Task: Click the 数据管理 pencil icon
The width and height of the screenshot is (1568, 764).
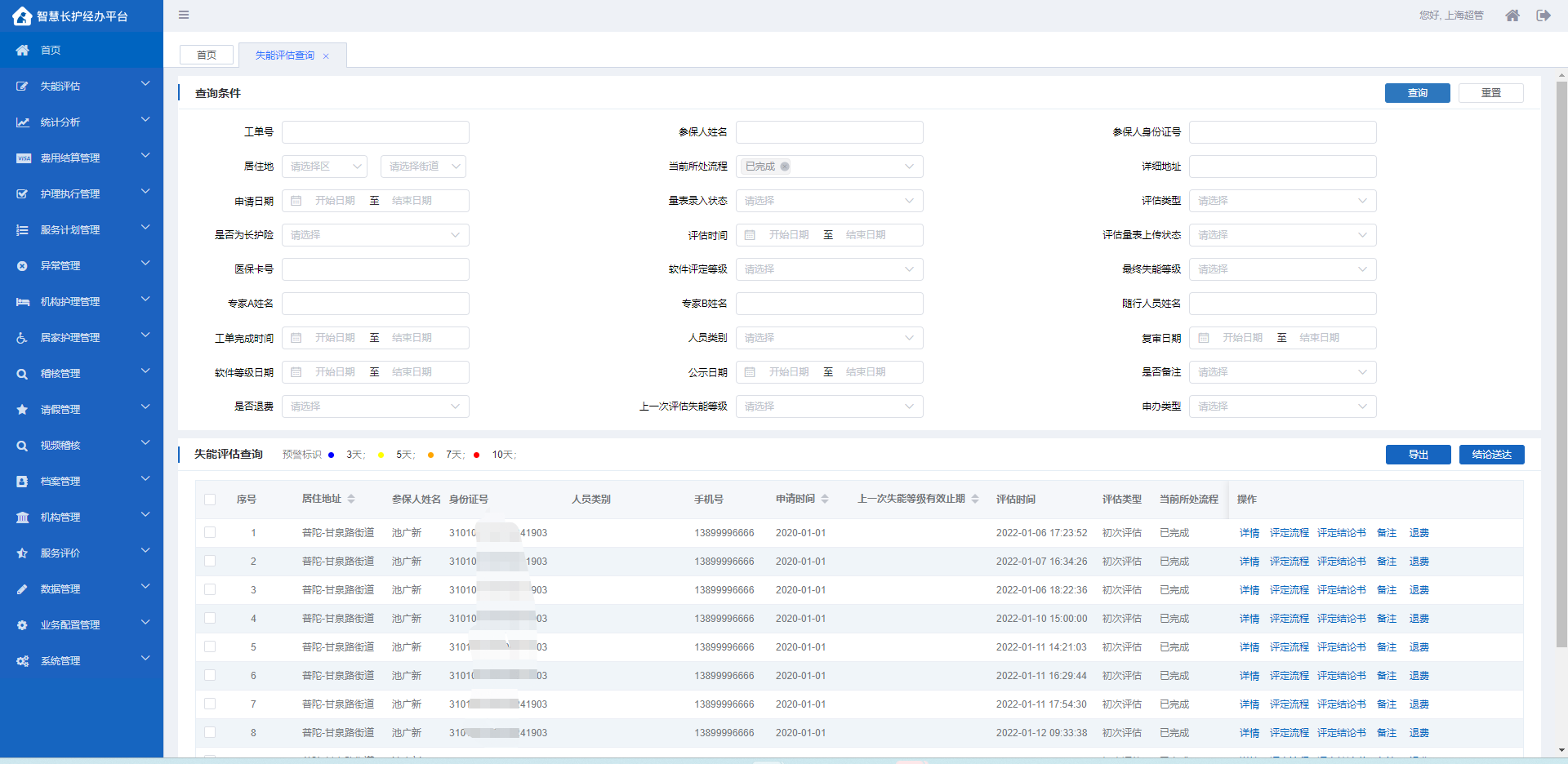Action: [22, 589]
